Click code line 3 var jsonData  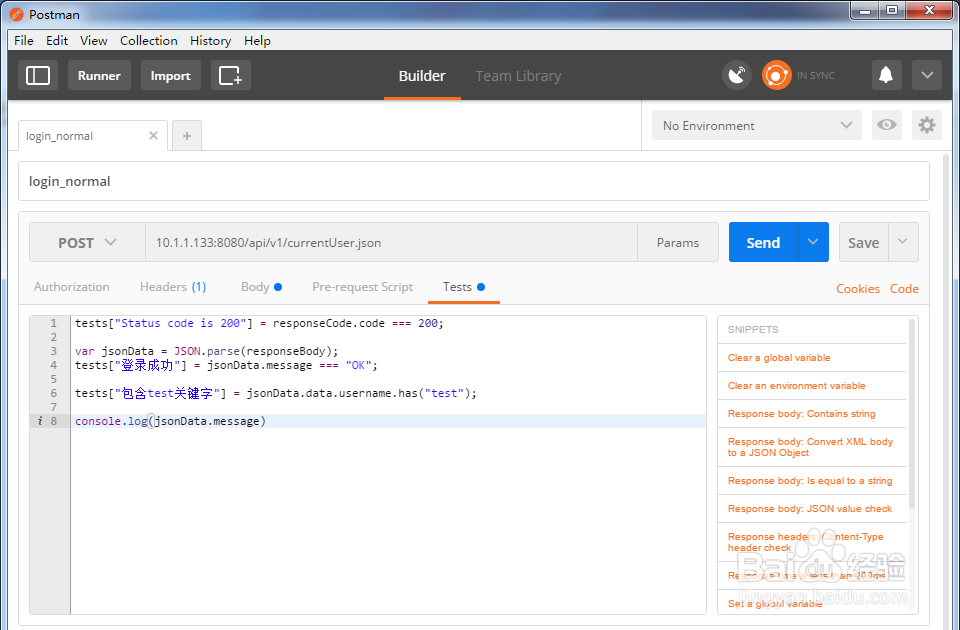206,351
